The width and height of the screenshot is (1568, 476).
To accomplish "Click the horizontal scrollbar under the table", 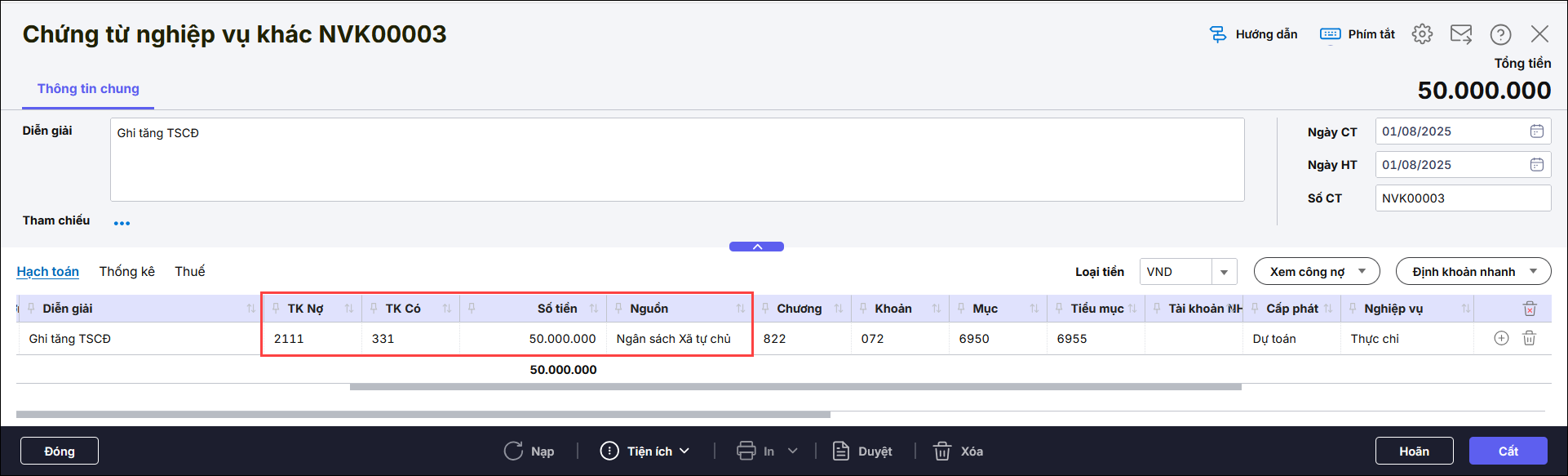I will click(795, 387).
